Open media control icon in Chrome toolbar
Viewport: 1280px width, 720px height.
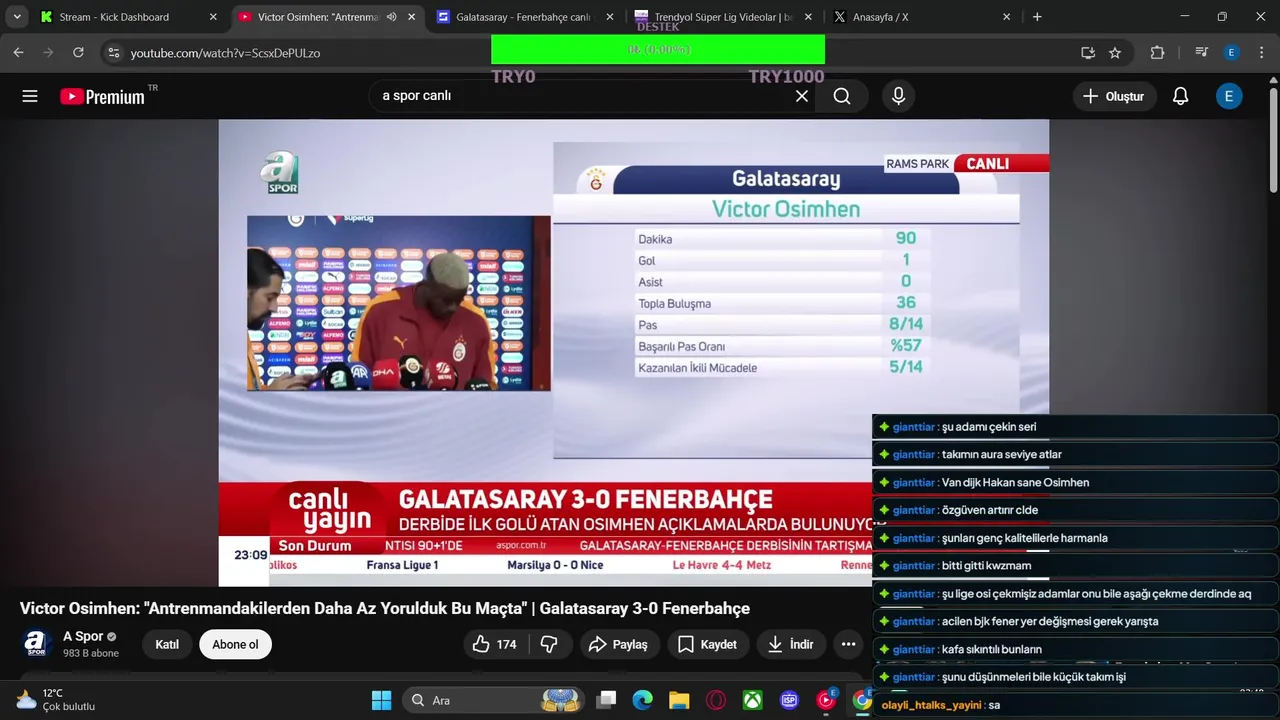[1201, 52]
